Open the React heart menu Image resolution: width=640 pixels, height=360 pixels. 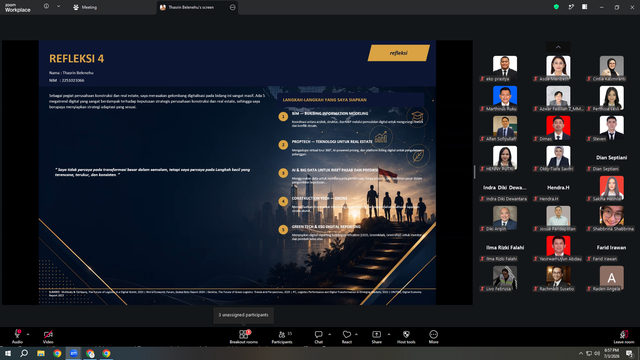(x=347, y=337)
